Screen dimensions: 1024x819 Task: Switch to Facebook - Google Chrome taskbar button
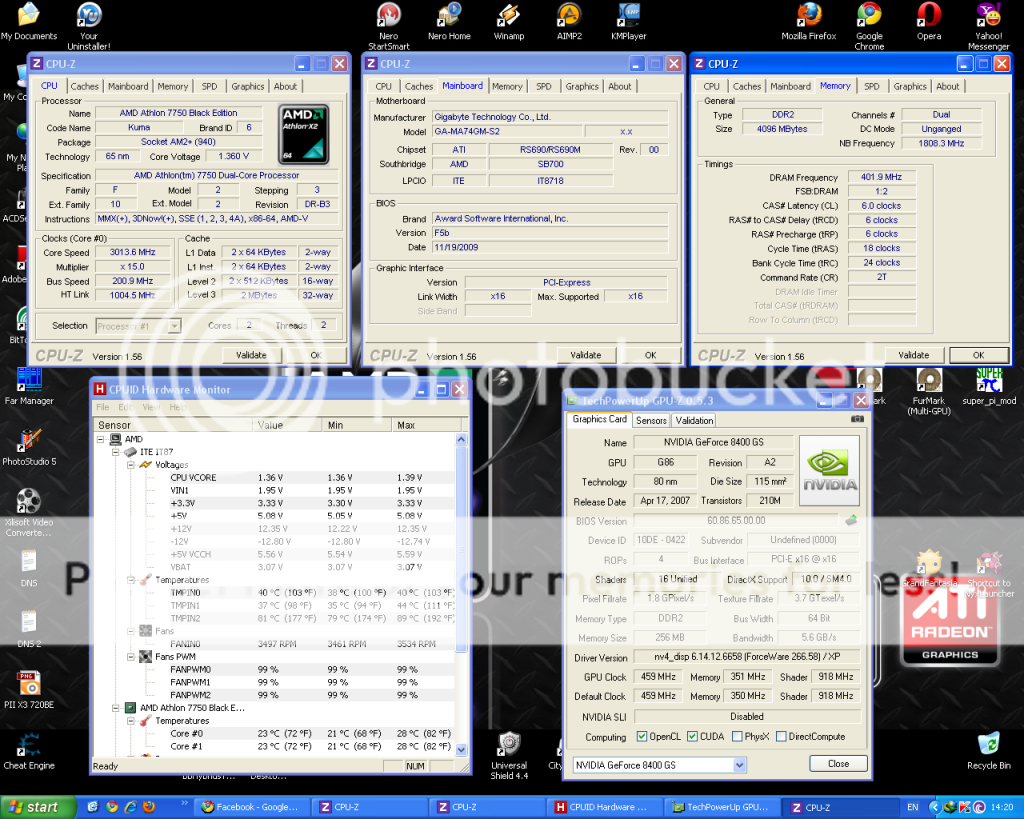coord(251,807)
